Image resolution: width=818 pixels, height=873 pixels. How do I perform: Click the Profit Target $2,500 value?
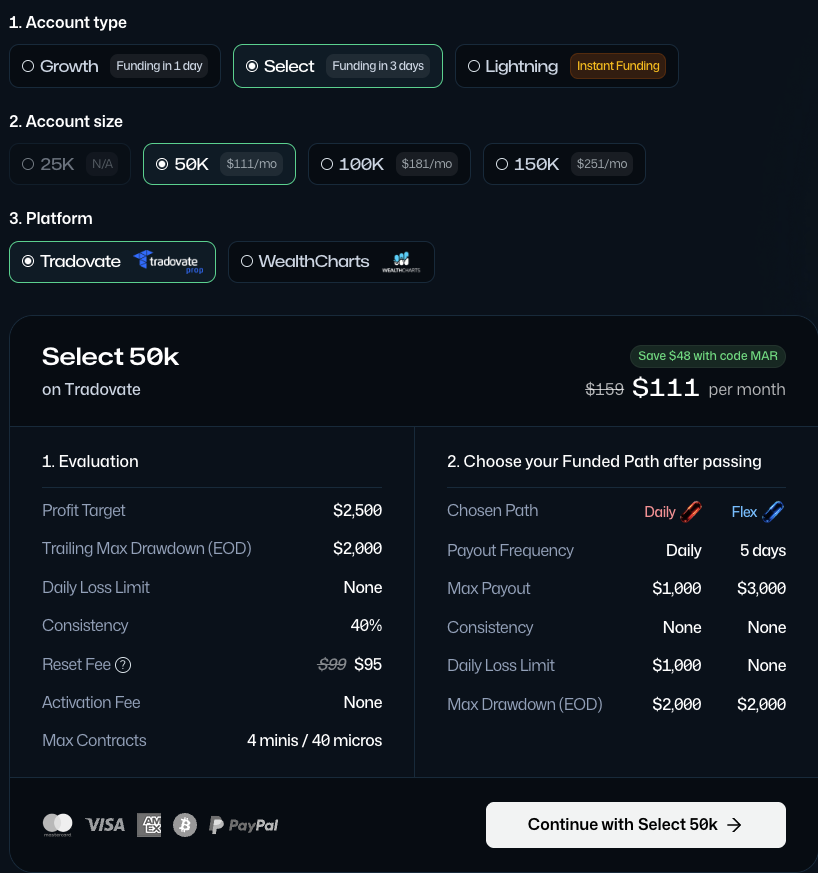tap(357, 511)
